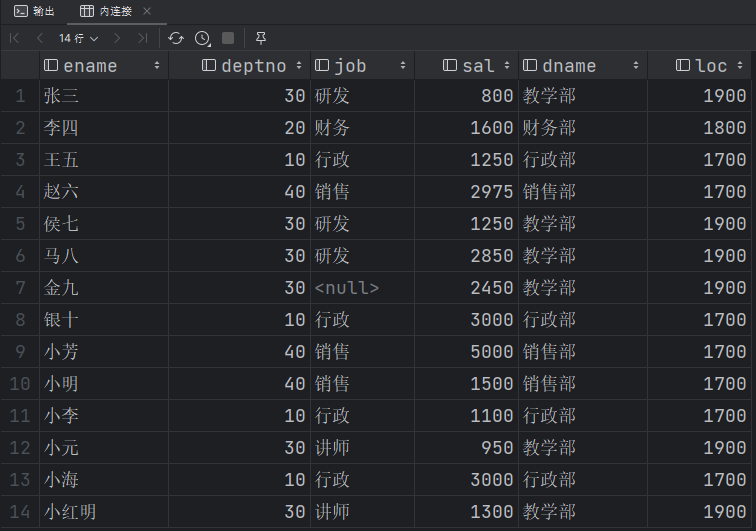Click the sal column icon

[449, 65]
